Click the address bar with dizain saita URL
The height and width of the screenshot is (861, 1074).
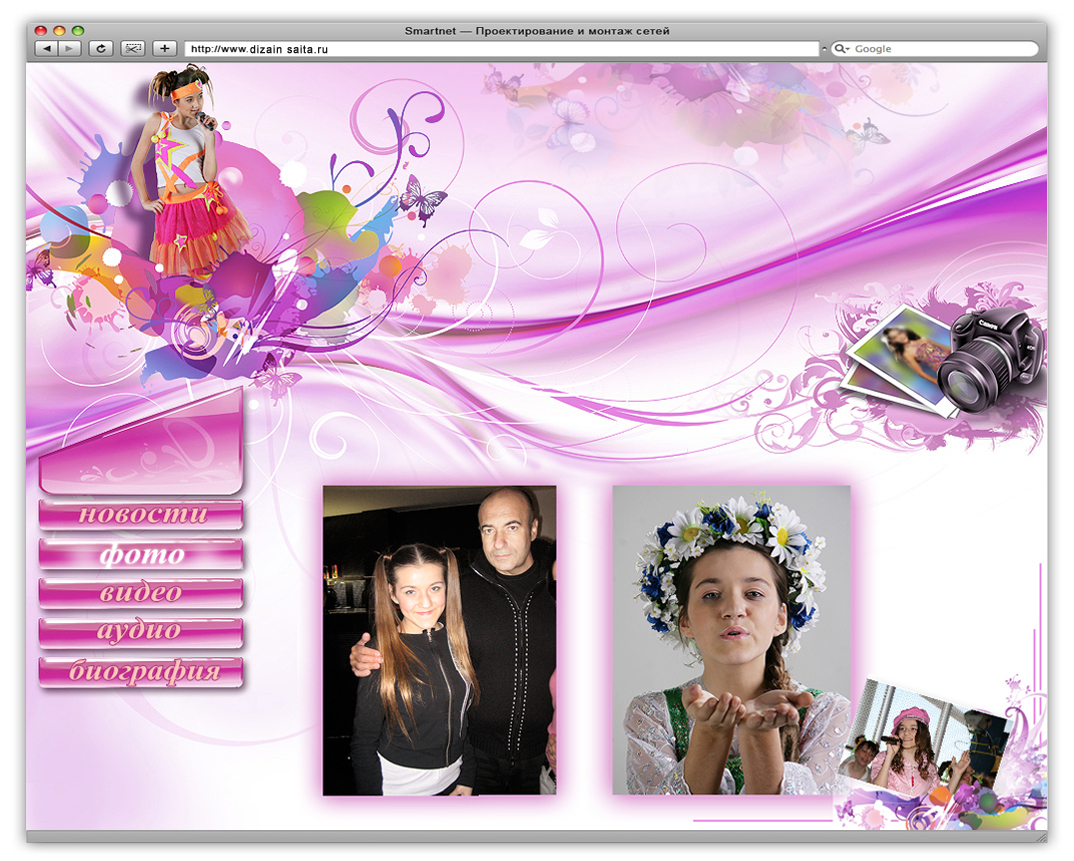(501, 49)
